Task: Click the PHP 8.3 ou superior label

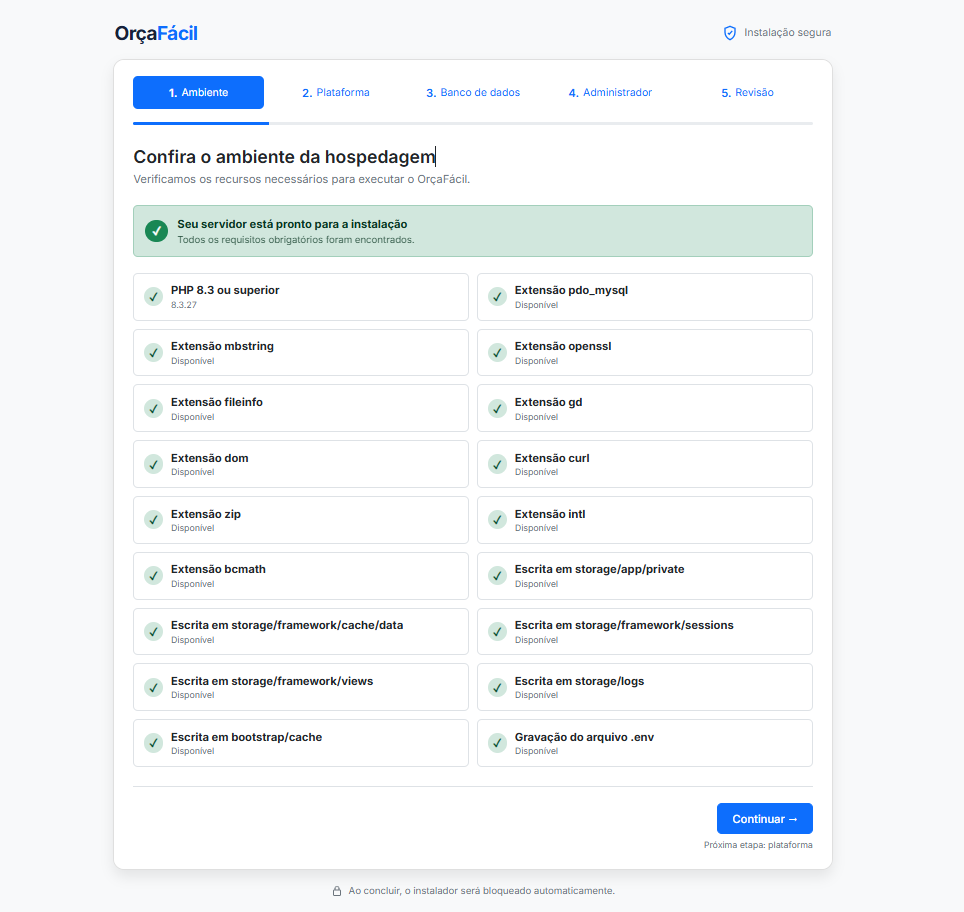Action: (x=225, y=290)
